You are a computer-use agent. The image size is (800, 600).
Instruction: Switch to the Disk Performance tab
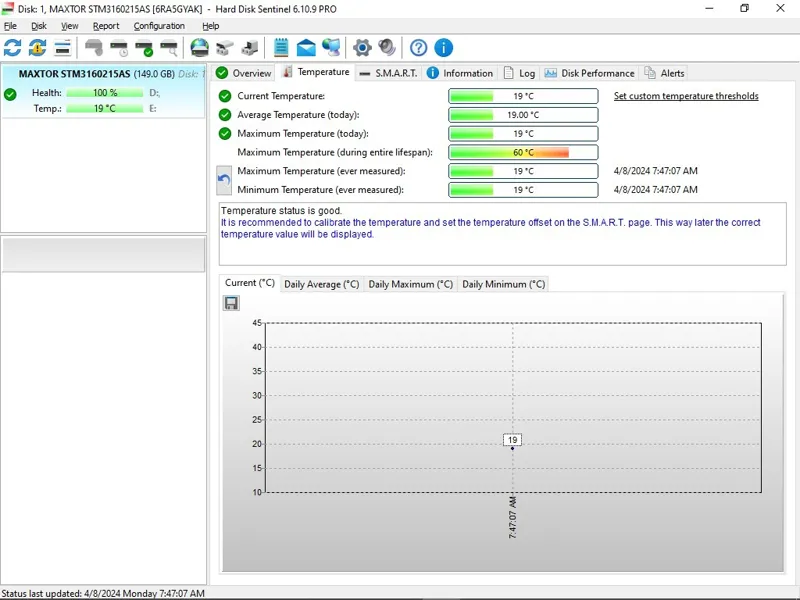click(x=589, y=73)
